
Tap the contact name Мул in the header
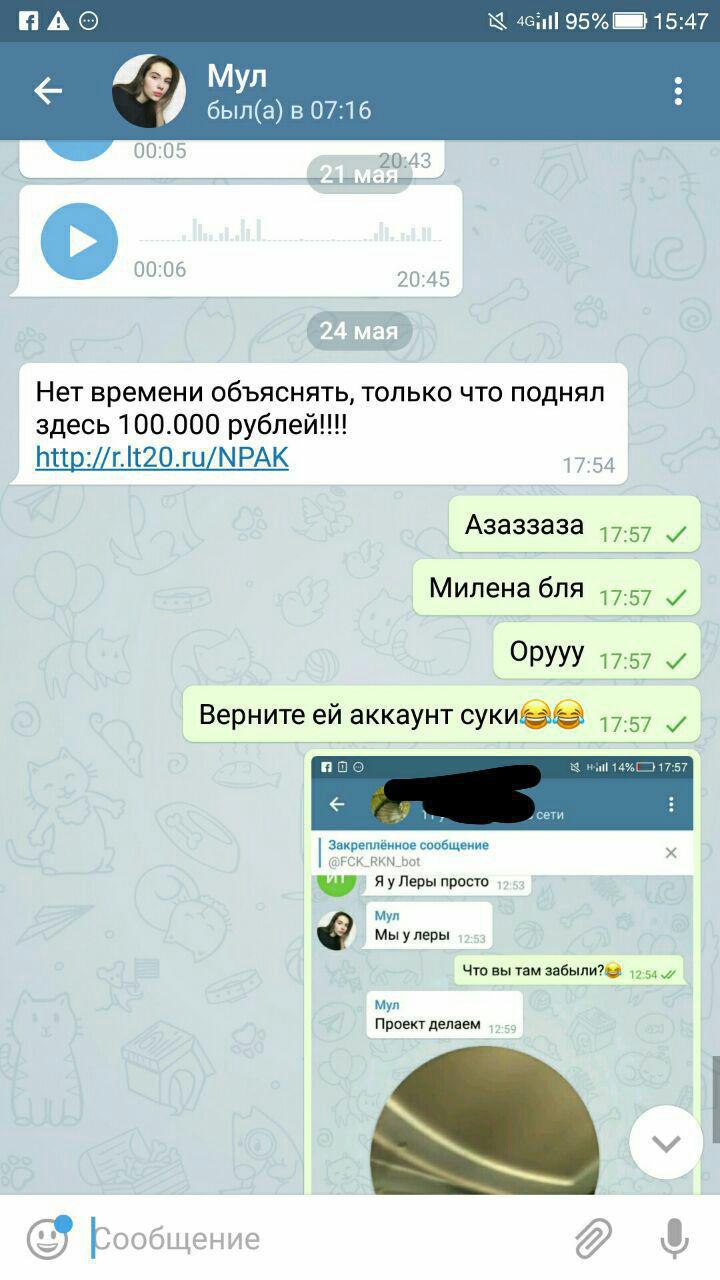click(x=237, y=75)
